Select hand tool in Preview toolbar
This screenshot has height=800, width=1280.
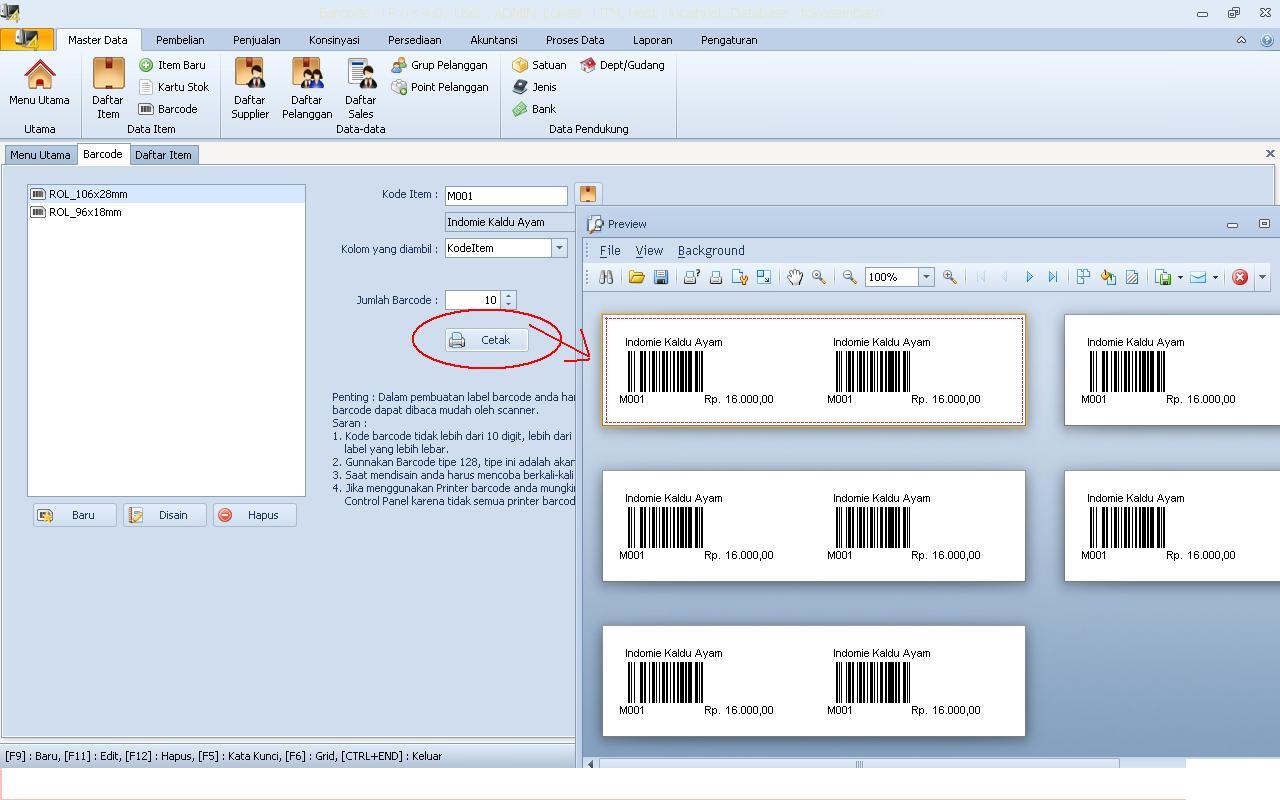(795, 277)
